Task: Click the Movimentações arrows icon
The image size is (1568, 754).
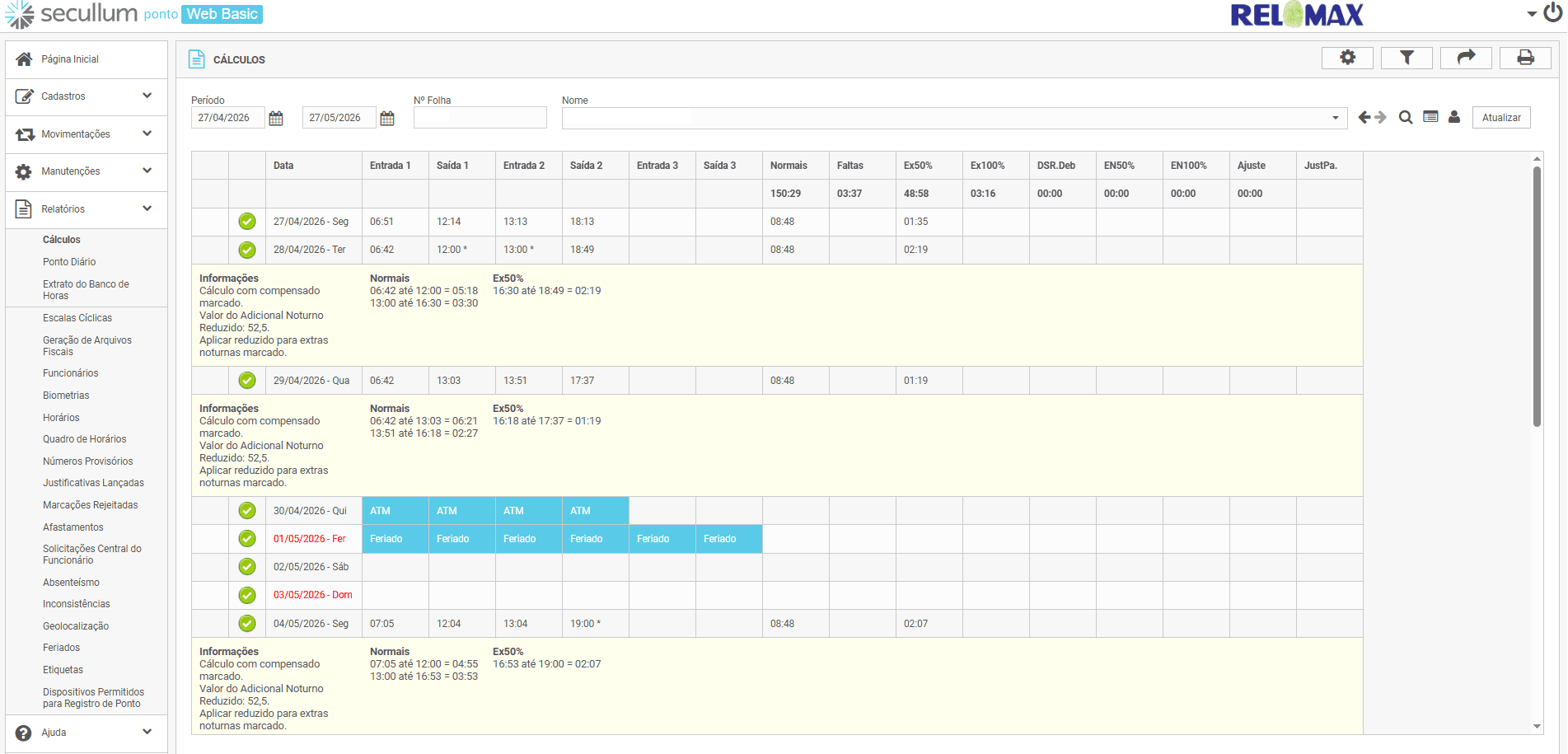Action: tap(25, 134)
